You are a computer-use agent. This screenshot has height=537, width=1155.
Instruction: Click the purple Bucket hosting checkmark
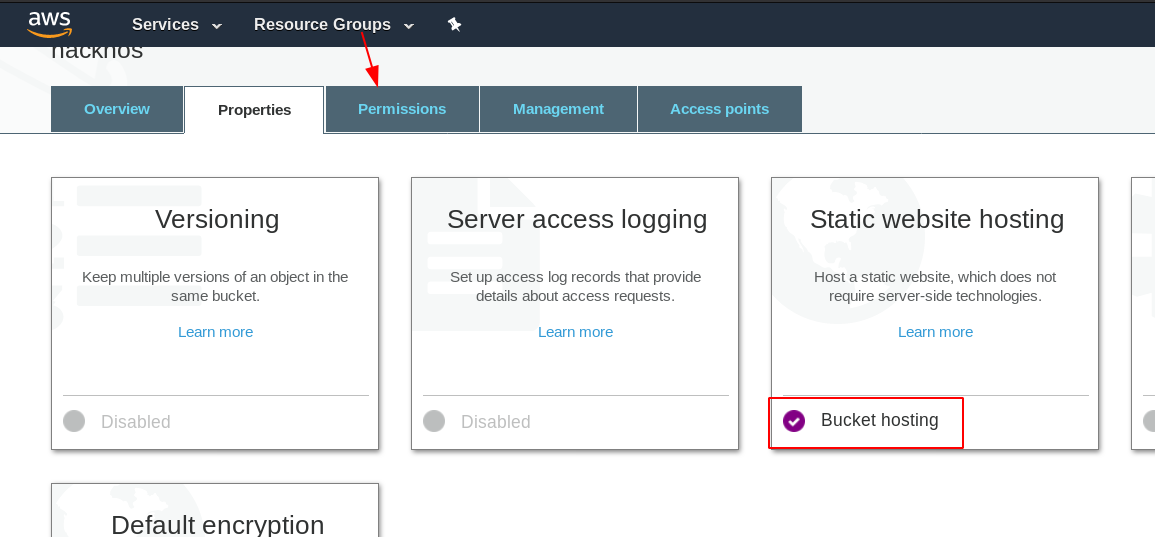pos(794,421)
